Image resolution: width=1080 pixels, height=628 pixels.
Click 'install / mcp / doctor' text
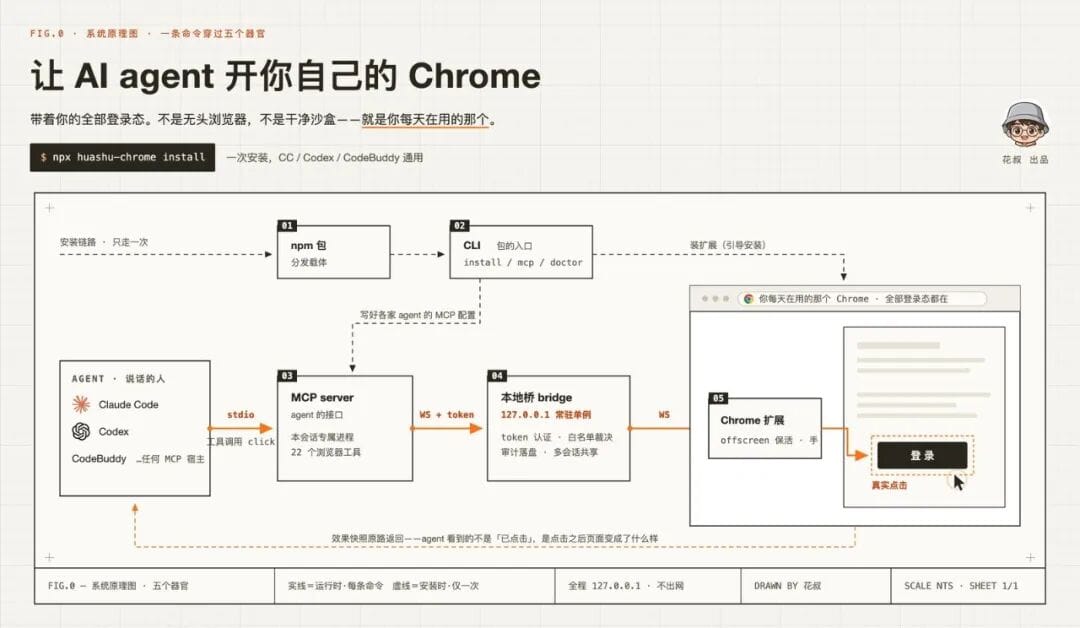[523, 262]
